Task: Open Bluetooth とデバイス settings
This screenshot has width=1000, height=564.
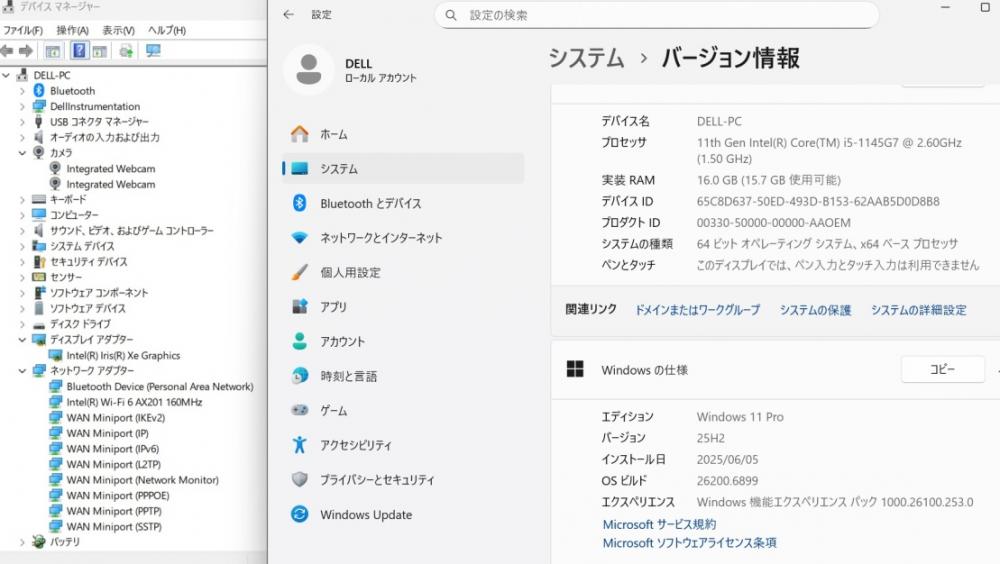Action: pos(370,203)
